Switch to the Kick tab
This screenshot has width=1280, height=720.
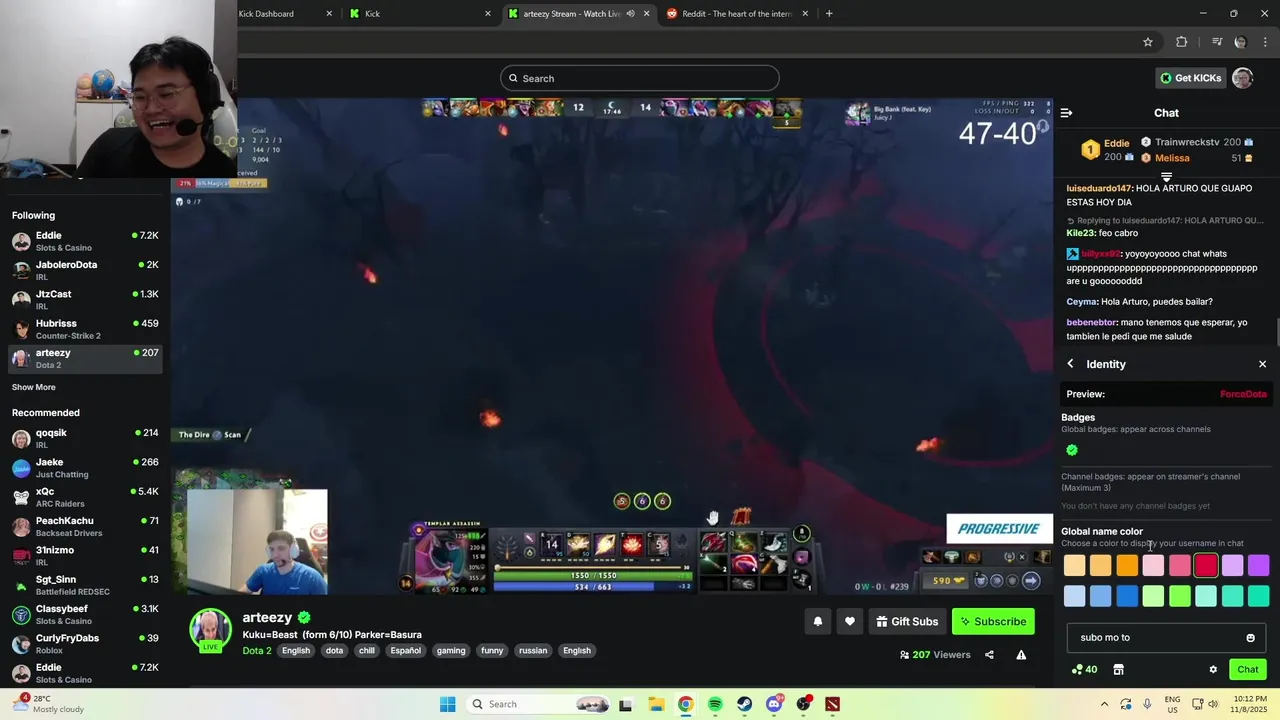pos(420,14)
